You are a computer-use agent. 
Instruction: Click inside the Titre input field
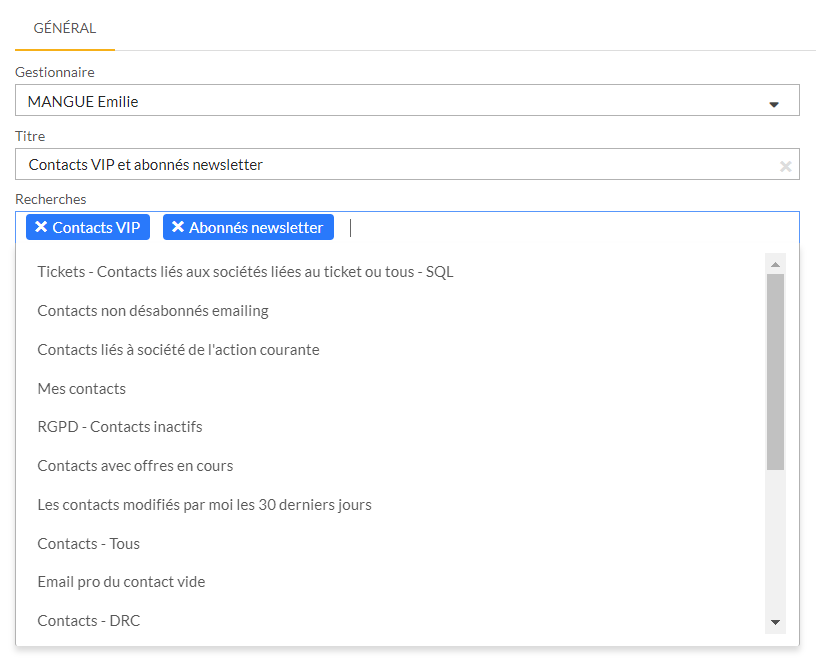coord(400,164)
